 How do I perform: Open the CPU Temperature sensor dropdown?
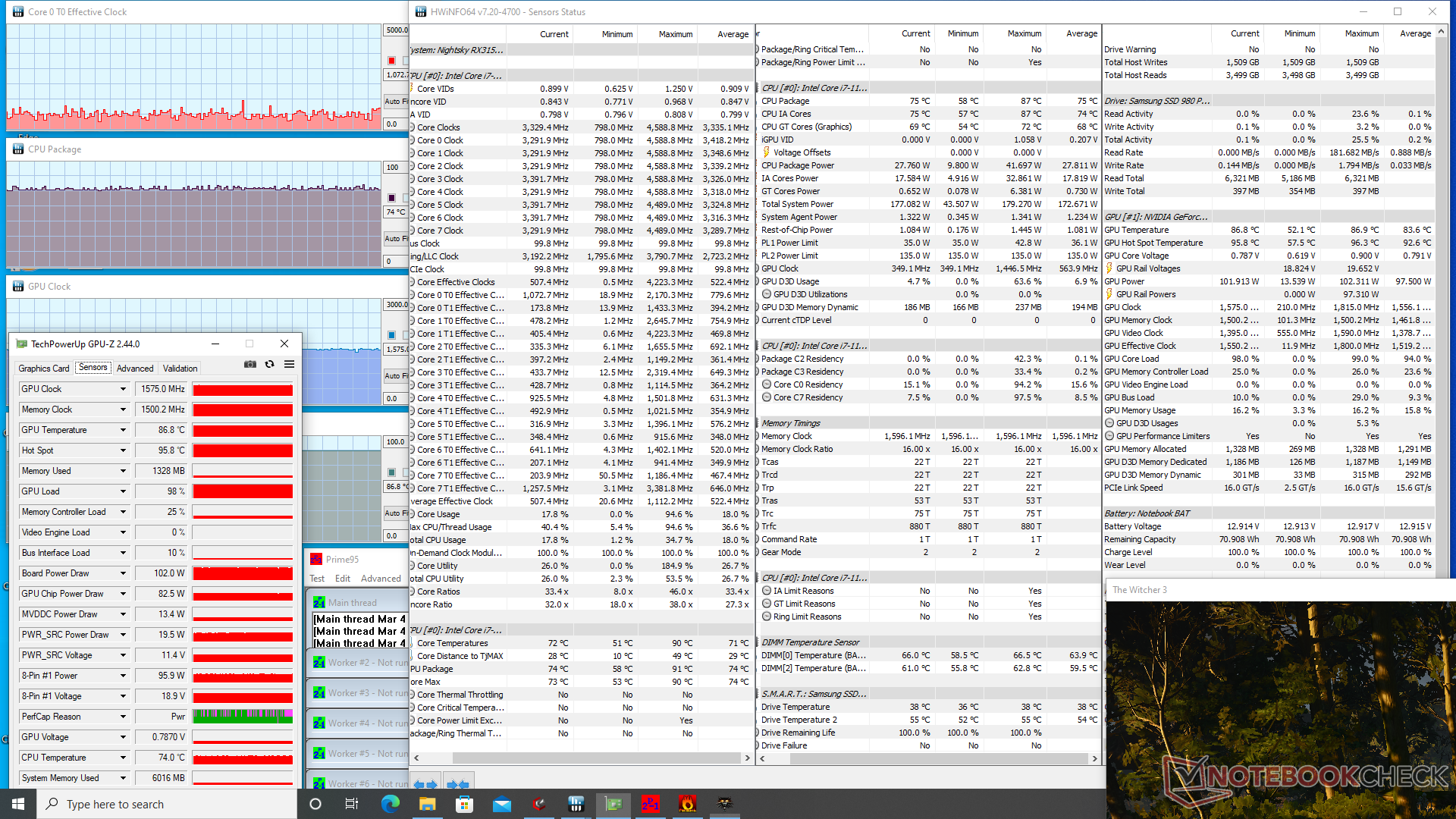pyautogui.click(x=123, y=758)
